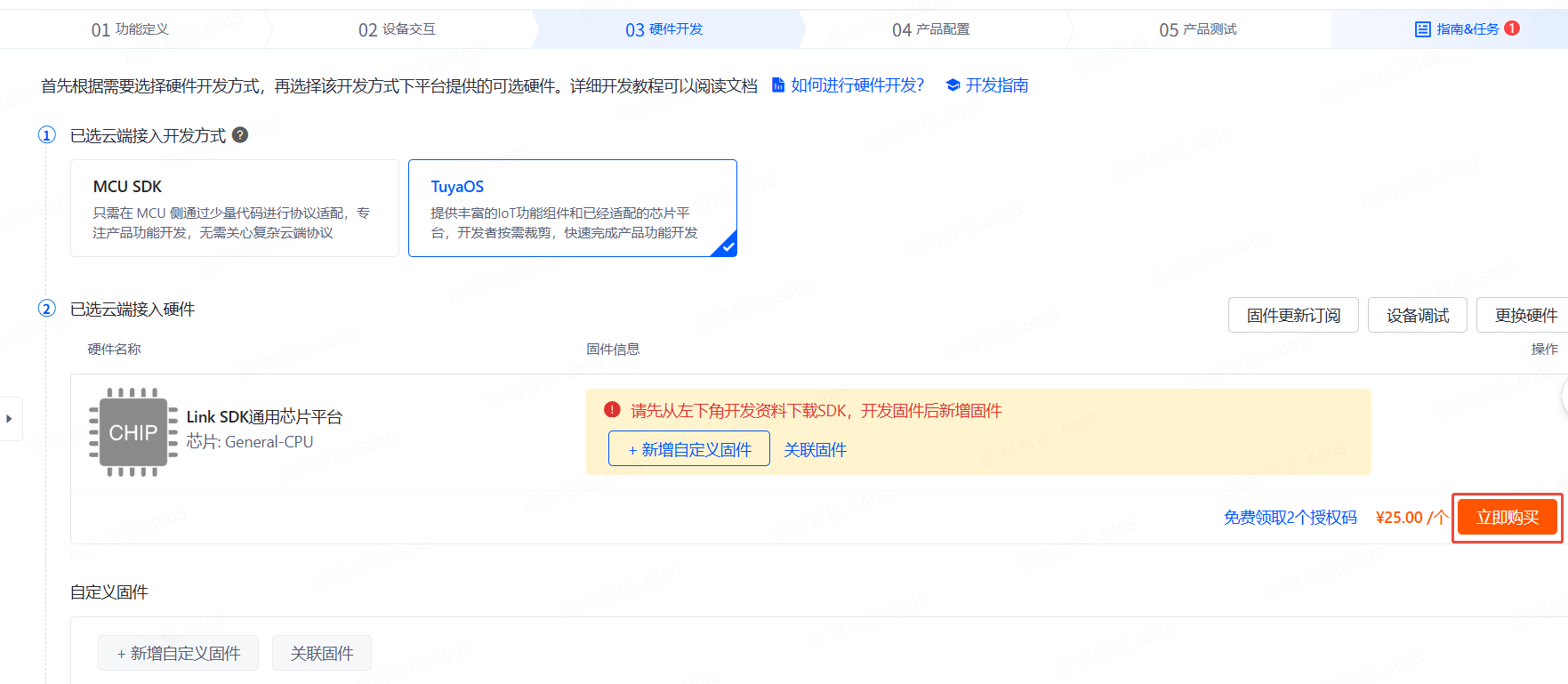The width and height of the screenshot is (1568, 684).
Task: Click the Link SDK通用芯片平台 name
Action: 264,416
